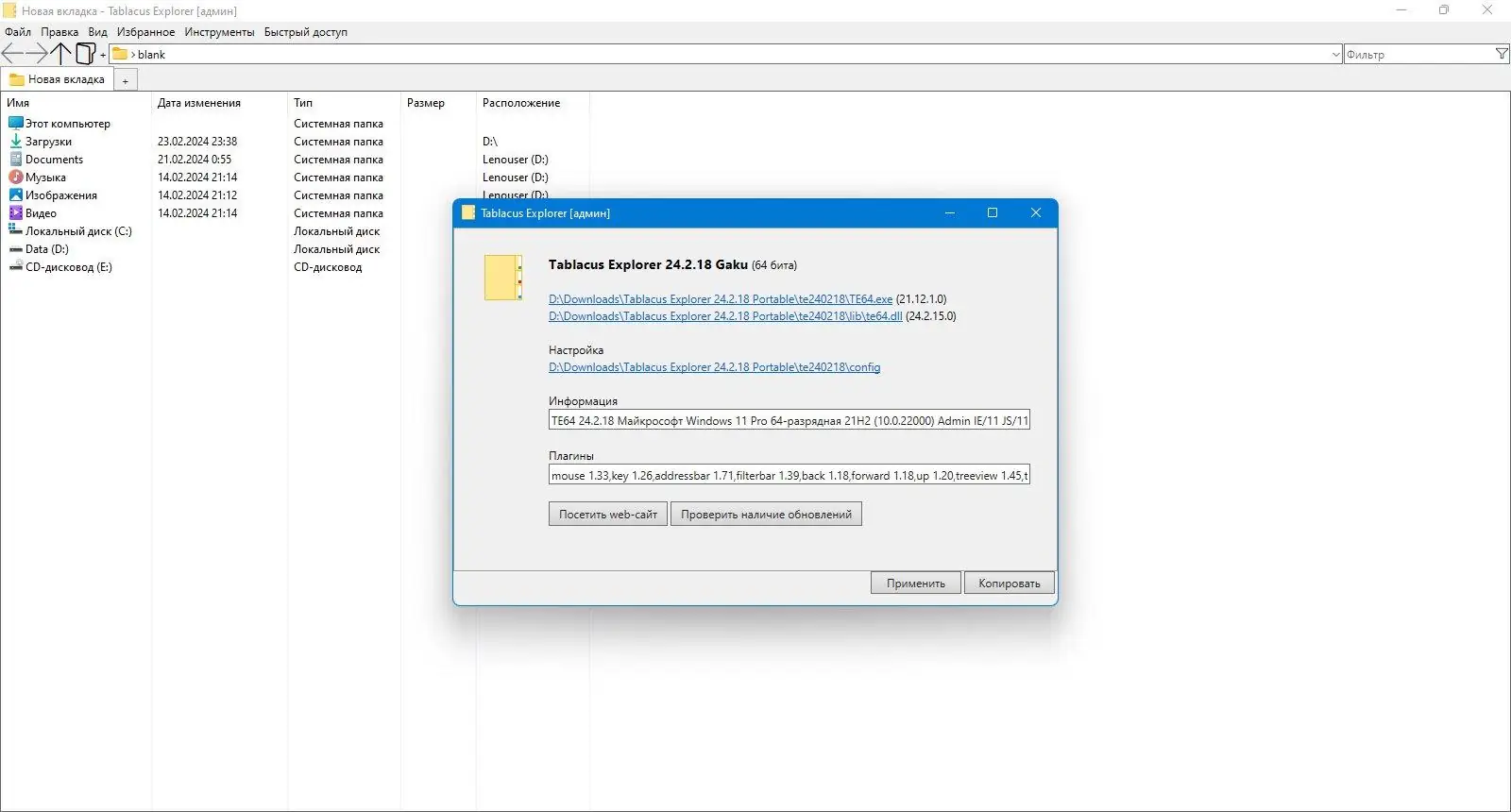Sort by Дата изменения column header
The height and width of the screenshot is (812, 1511).
click(x=199, y=103)
